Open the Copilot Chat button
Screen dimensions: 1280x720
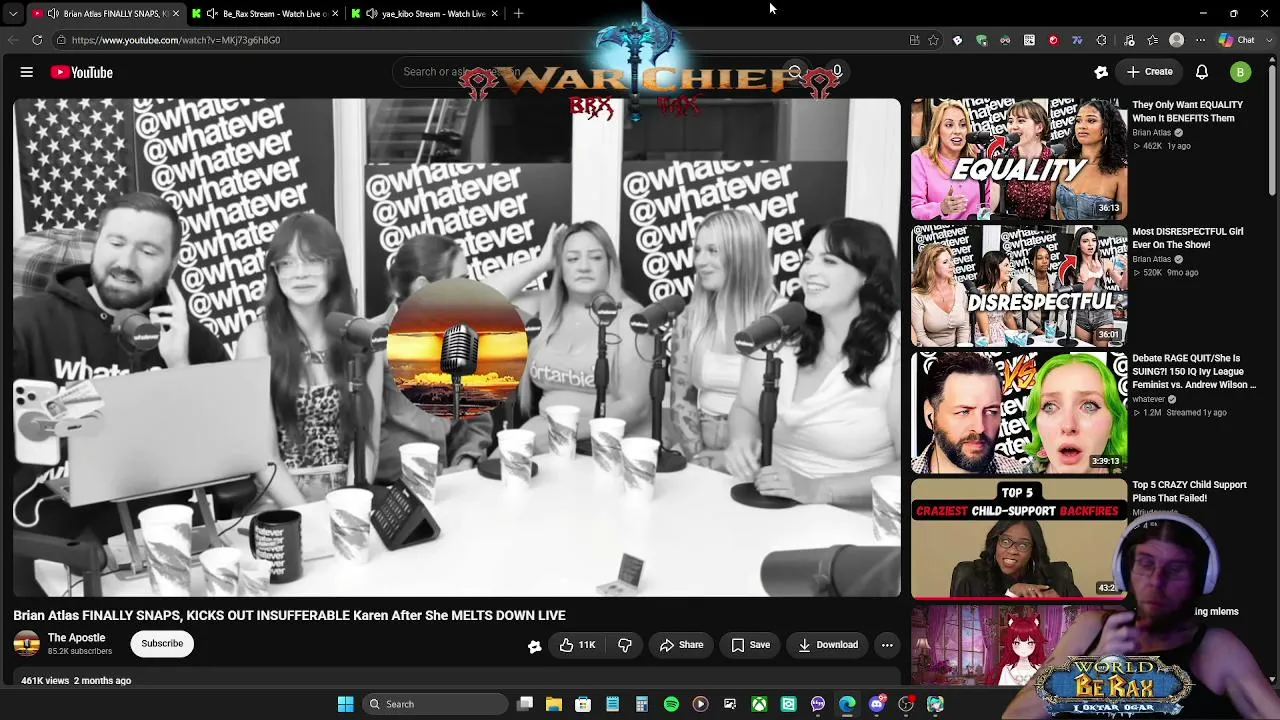point(1237,40)
